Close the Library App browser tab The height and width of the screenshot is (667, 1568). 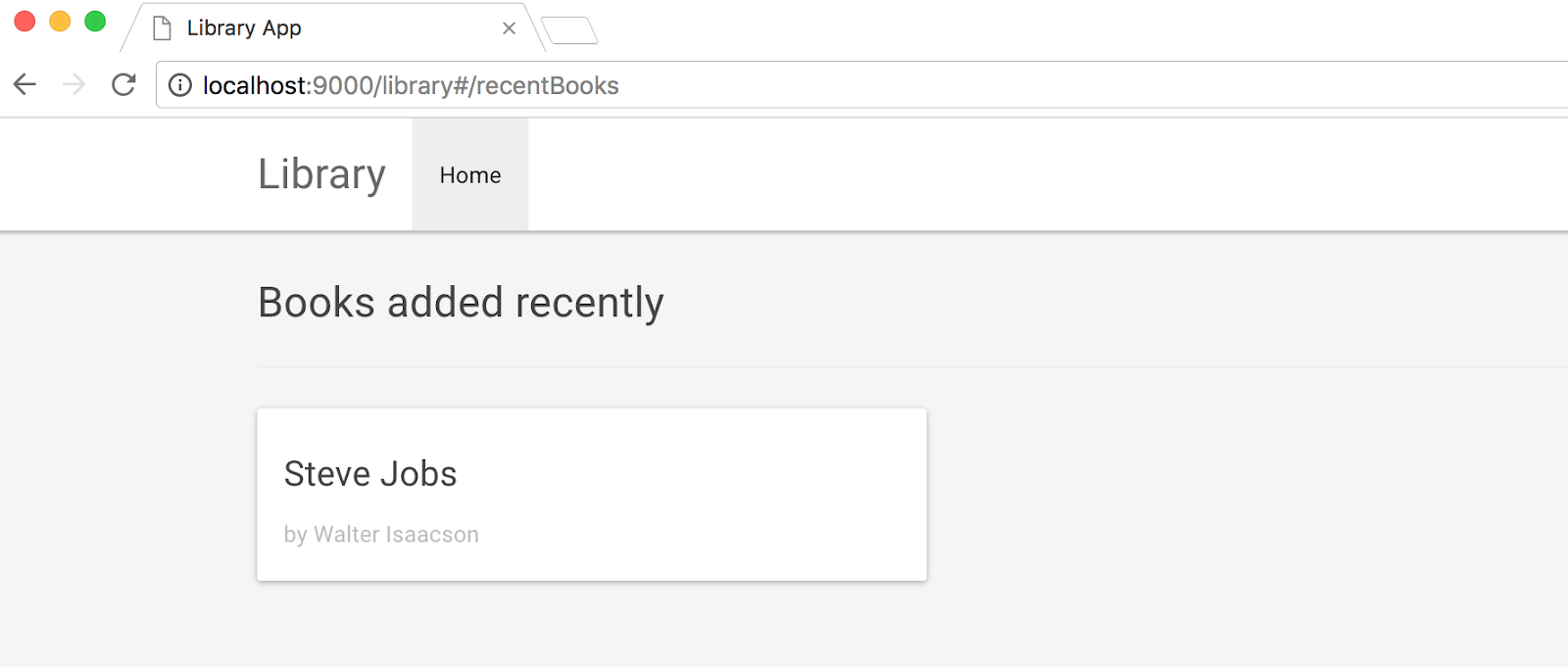509,28
